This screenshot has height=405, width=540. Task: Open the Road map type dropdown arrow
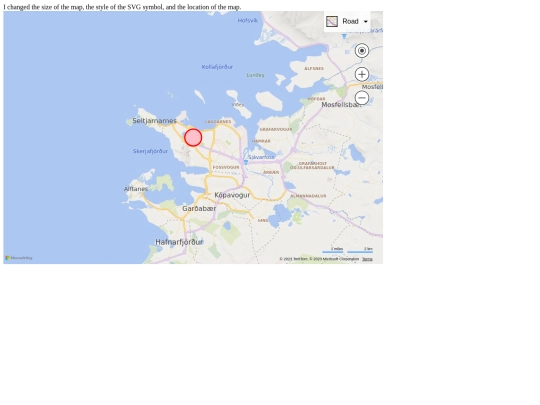[x=366, y=21]
